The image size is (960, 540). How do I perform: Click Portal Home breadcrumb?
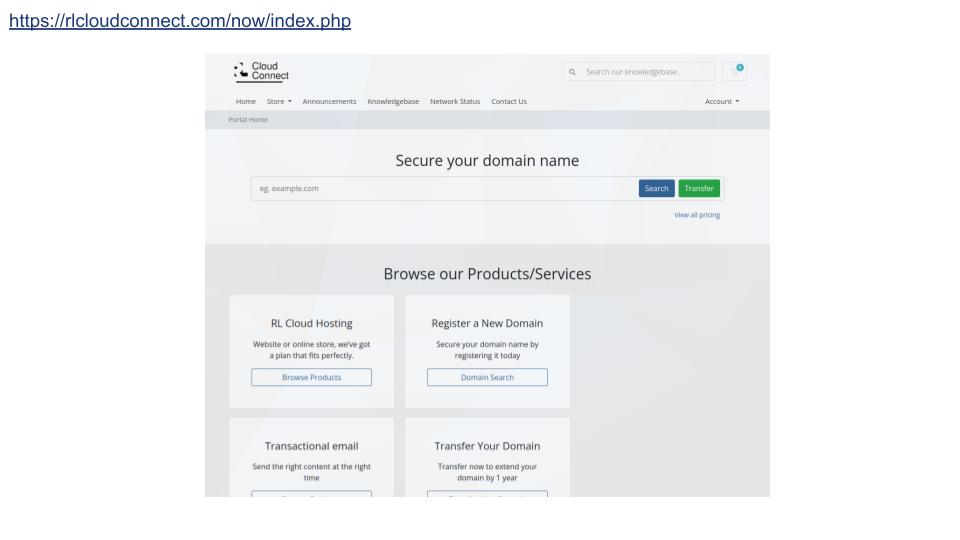tap(248, 120)
